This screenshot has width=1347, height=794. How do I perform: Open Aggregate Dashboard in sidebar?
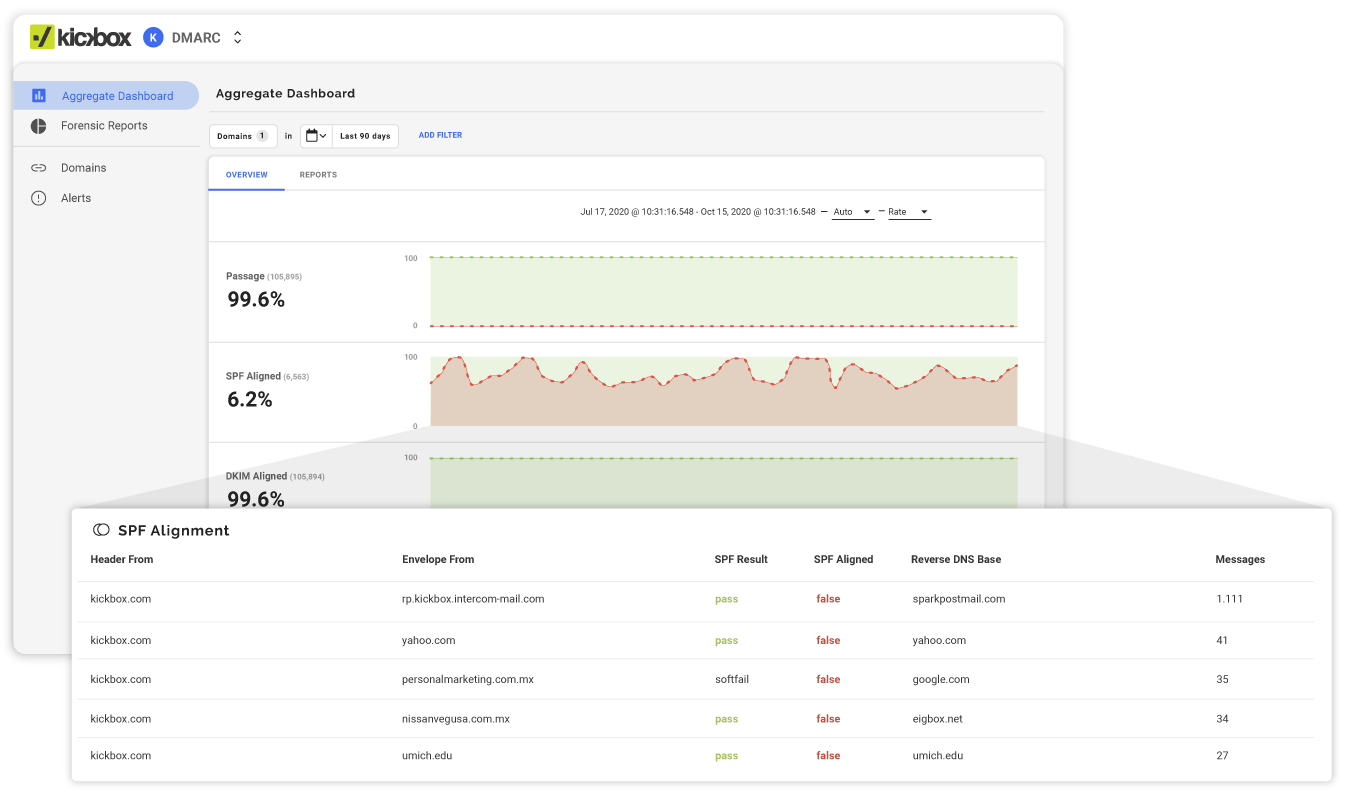106,96
